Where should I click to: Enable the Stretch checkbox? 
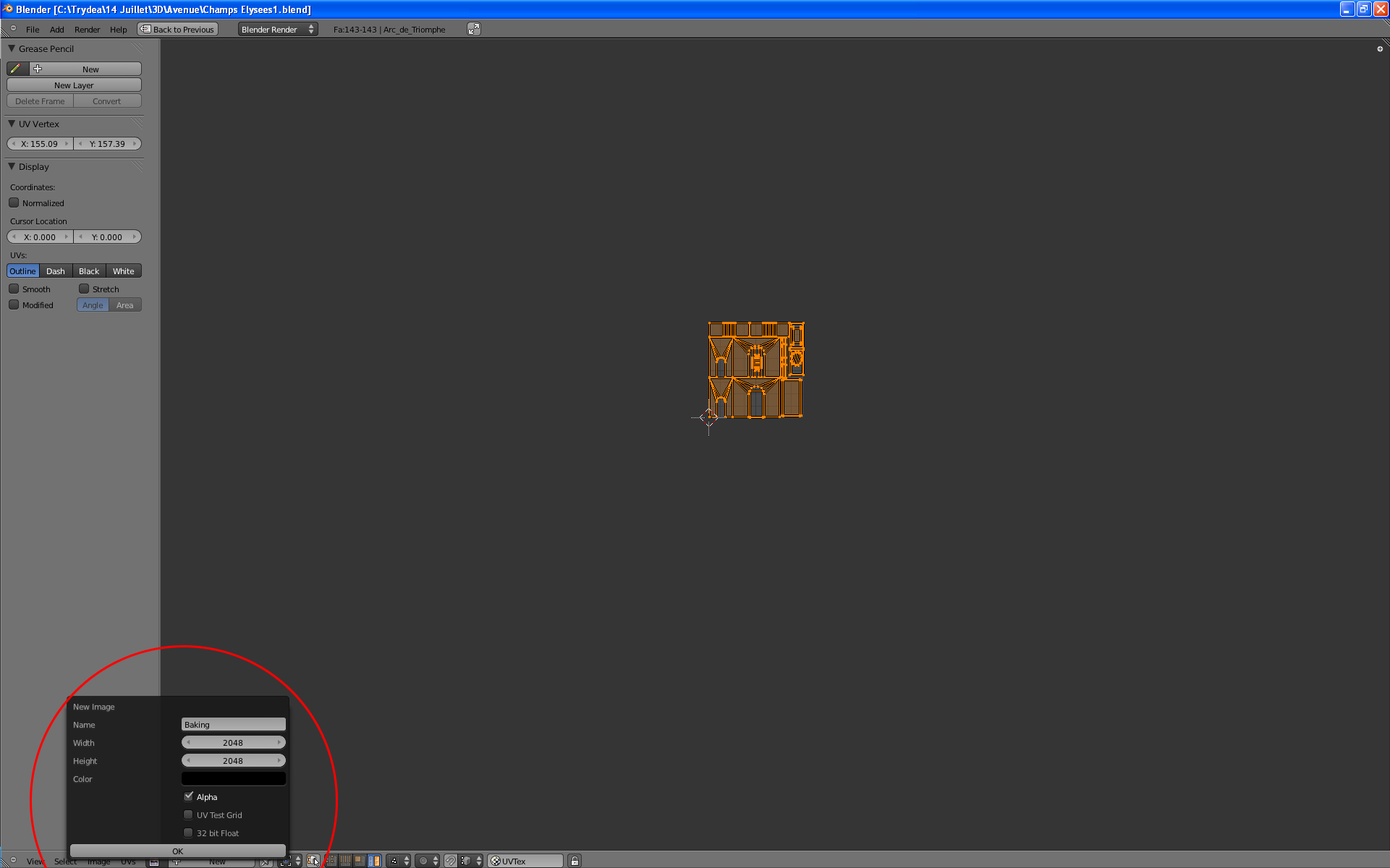84,289
